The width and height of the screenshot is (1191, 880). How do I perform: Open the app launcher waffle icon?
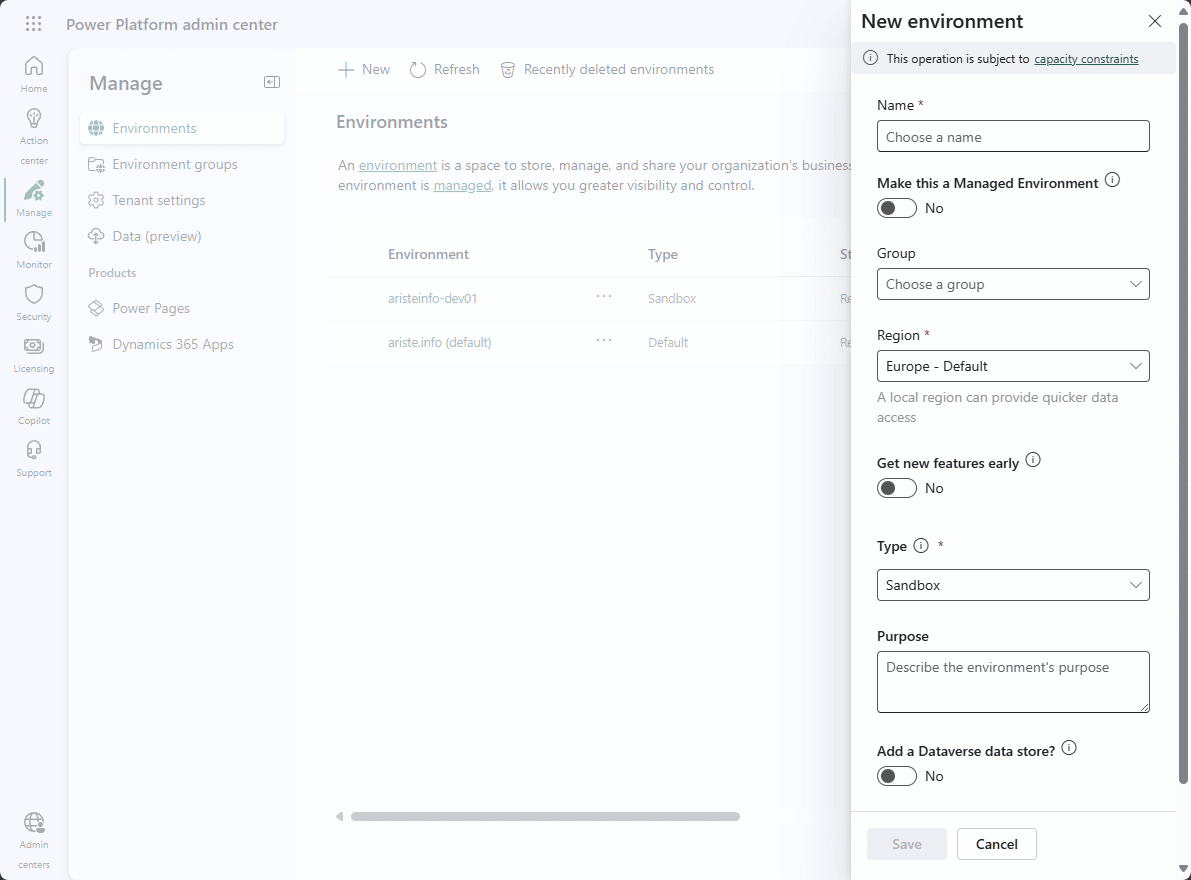tap(33, 24)
